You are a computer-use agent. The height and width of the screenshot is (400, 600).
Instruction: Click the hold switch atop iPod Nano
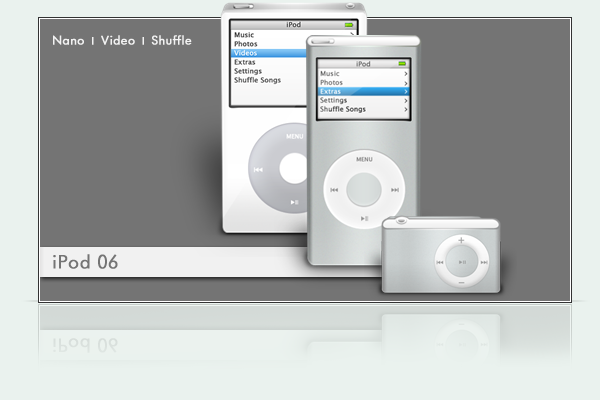coord(323,41)
